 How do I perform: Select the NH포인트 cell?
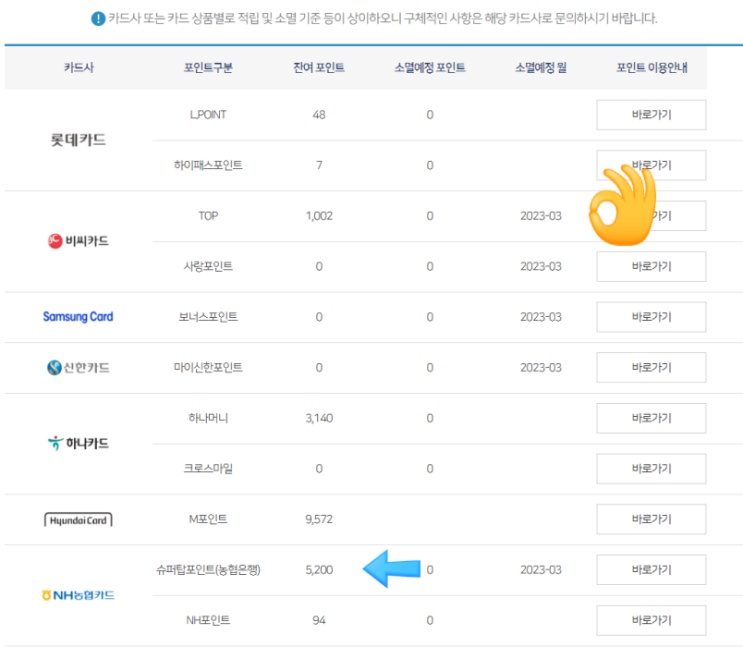[x=208, y=620]
